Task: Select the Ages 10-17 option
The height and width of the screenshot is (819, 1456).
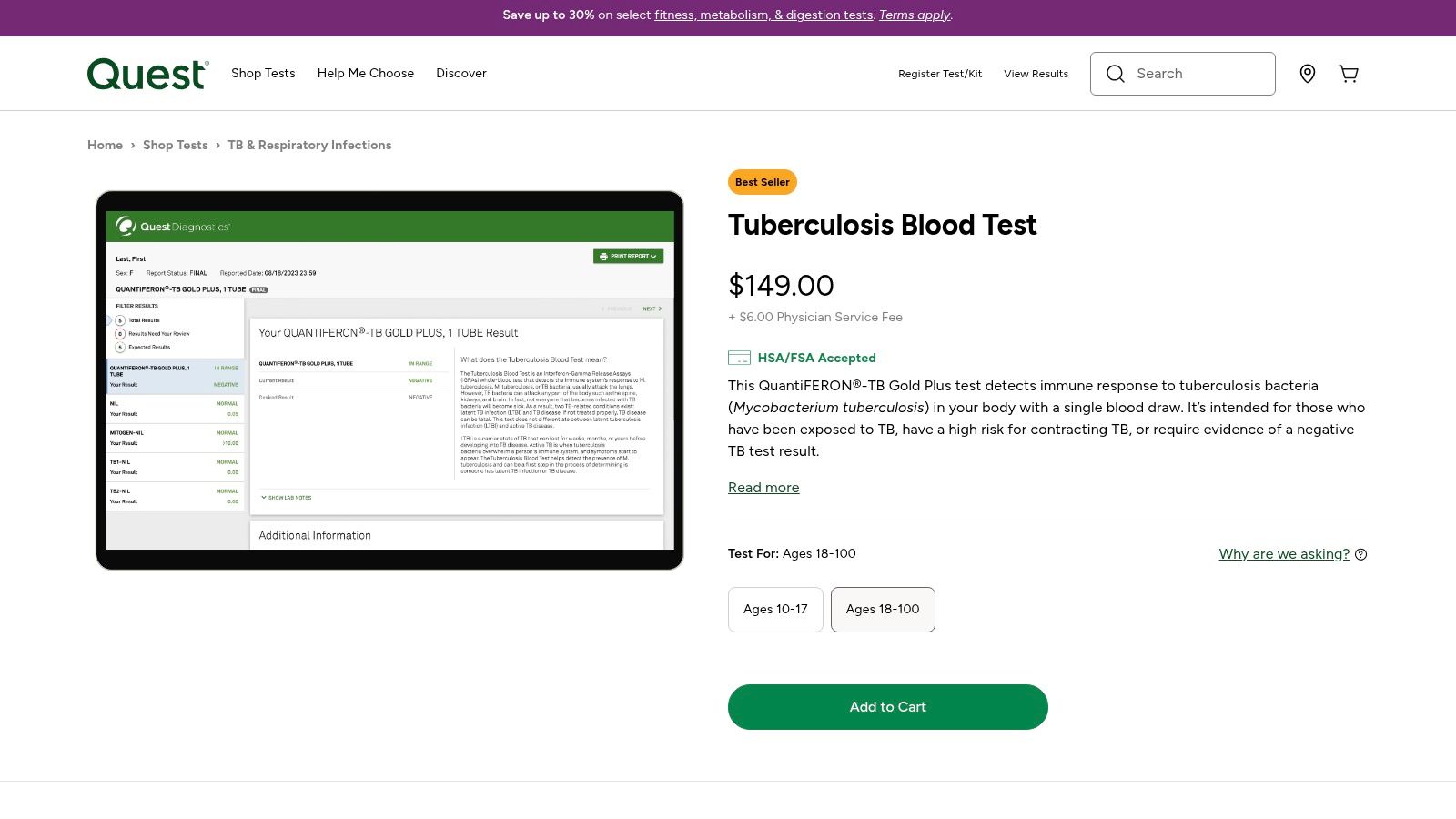Action: [775, 609]
